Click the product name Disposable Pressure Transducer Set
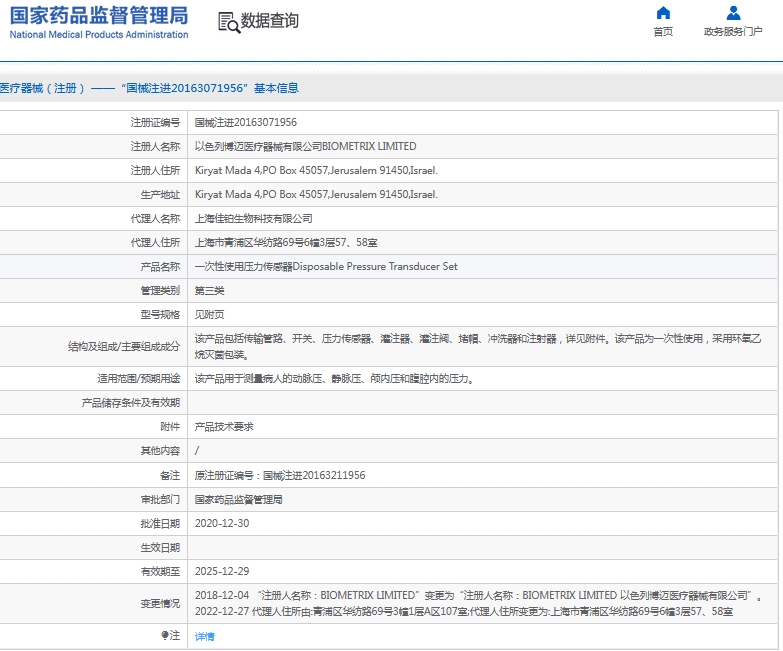This screenshot has width=783, height=651. (326, 267)
